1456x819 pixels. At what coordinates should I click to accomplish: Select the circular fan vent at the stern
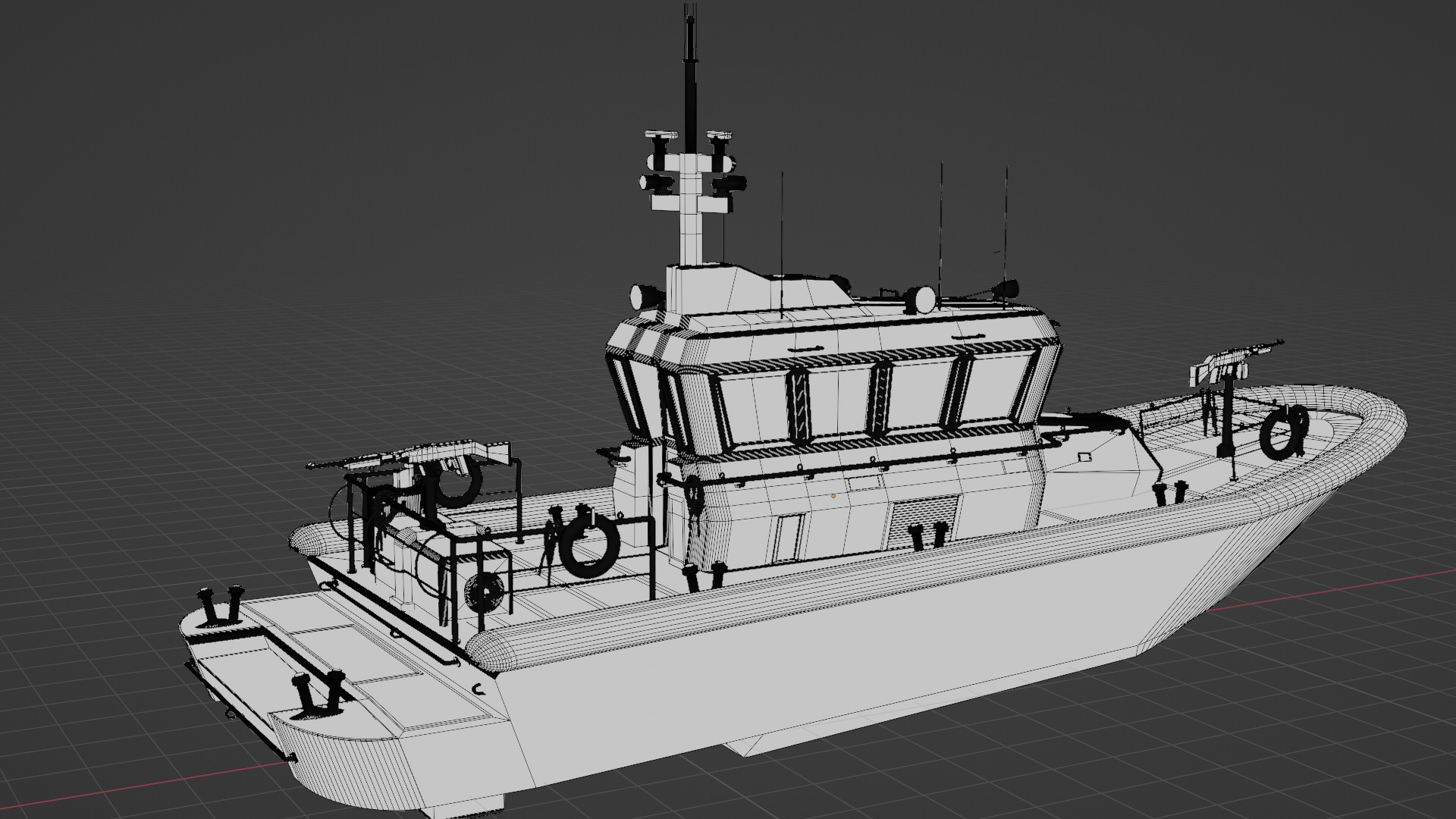(485, 591)
